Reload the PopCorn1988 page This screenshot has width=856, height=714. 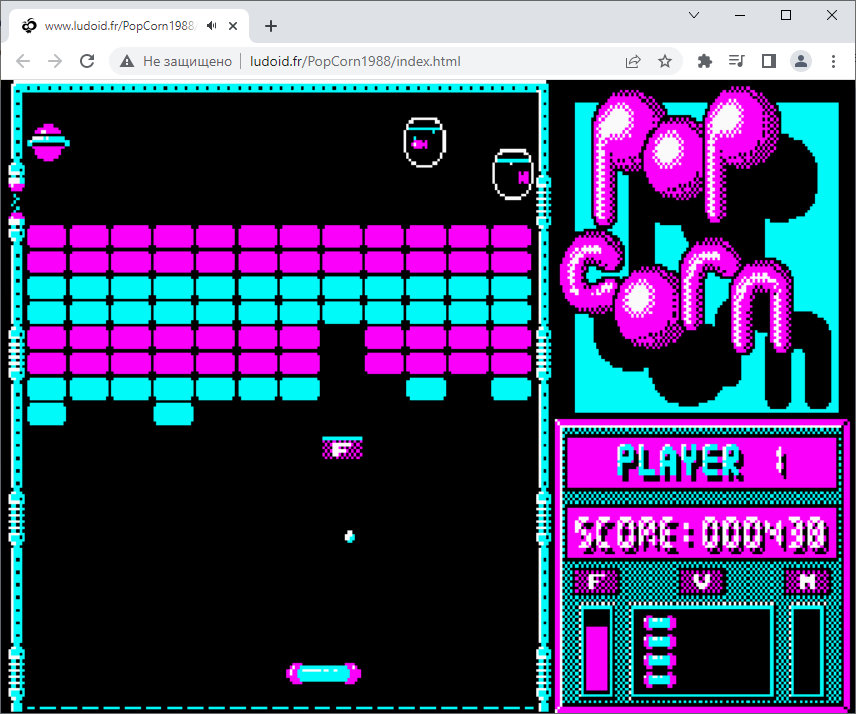(x=87, y=61)
